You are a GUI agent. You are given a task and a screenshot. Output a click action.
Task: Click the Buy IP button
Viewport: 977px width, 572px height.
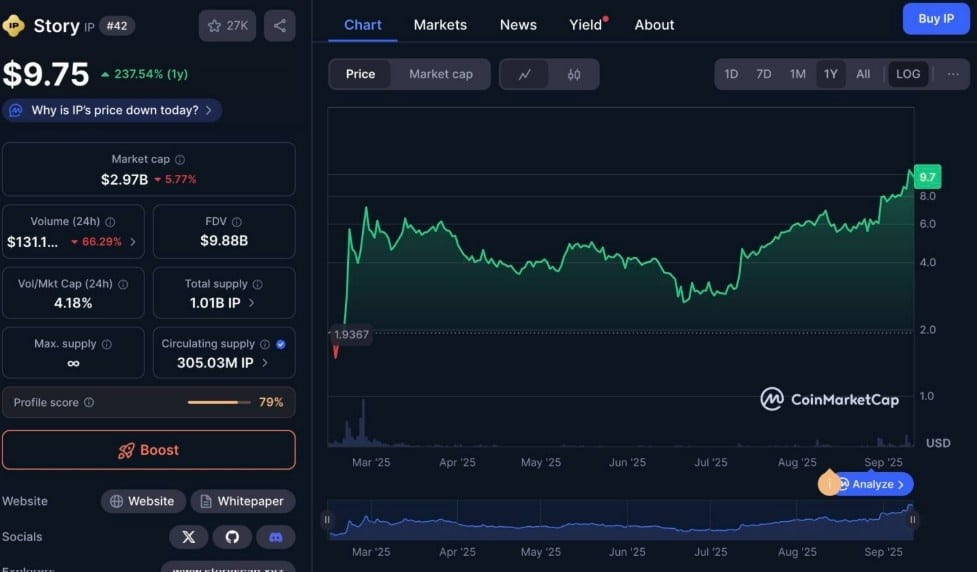936,19
